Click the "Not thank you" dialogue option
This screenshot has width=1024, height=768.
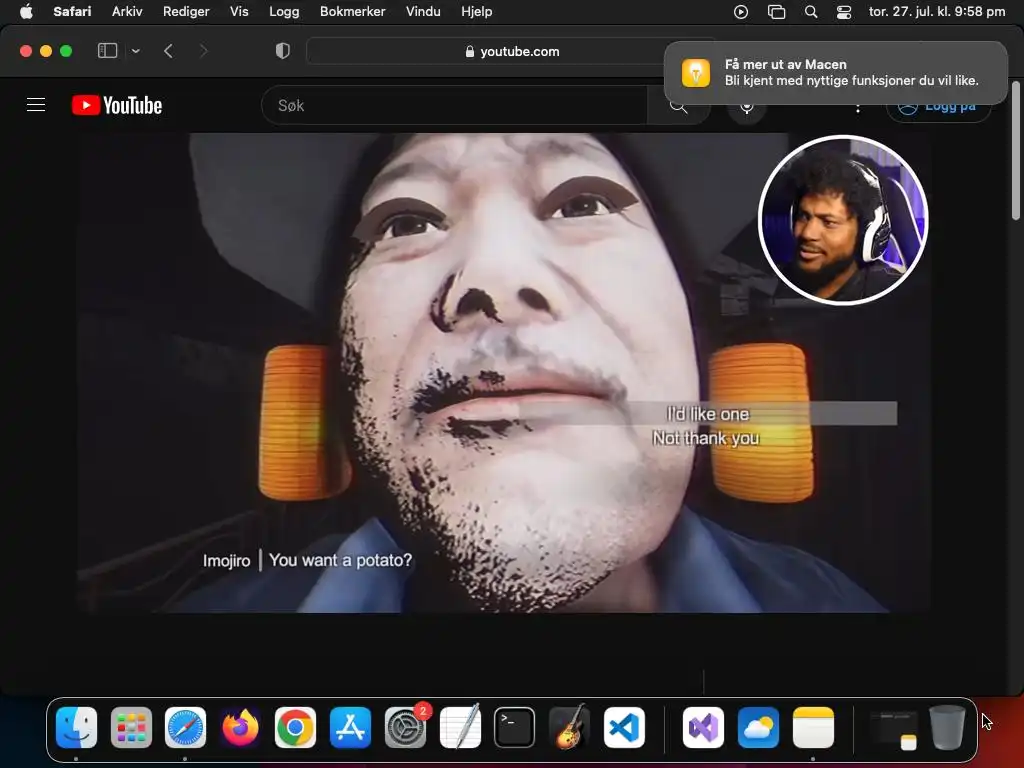point(706,438)
